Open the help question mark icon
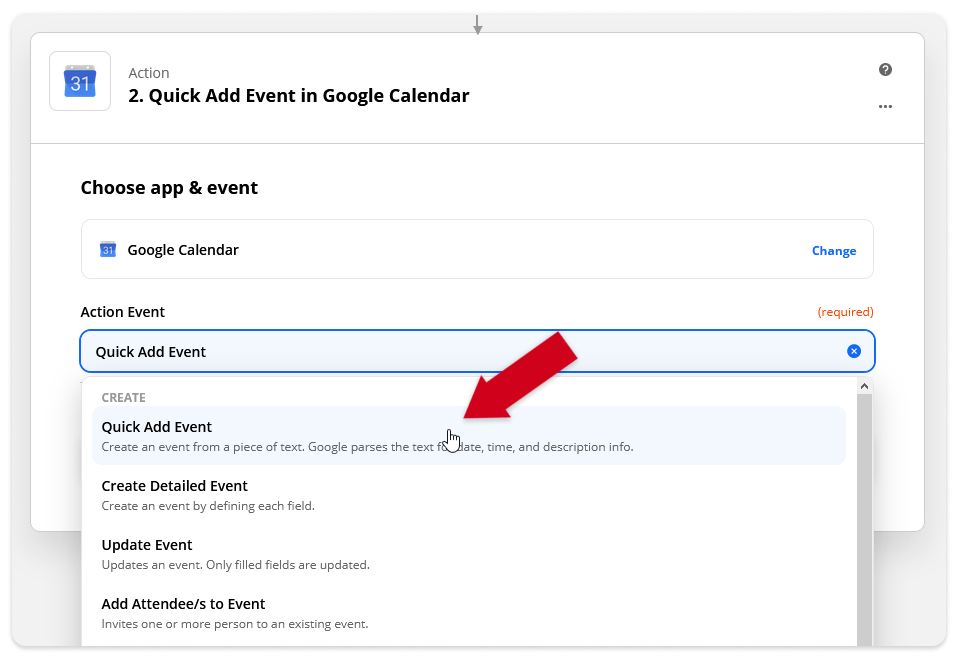 (x=885, y=70)
